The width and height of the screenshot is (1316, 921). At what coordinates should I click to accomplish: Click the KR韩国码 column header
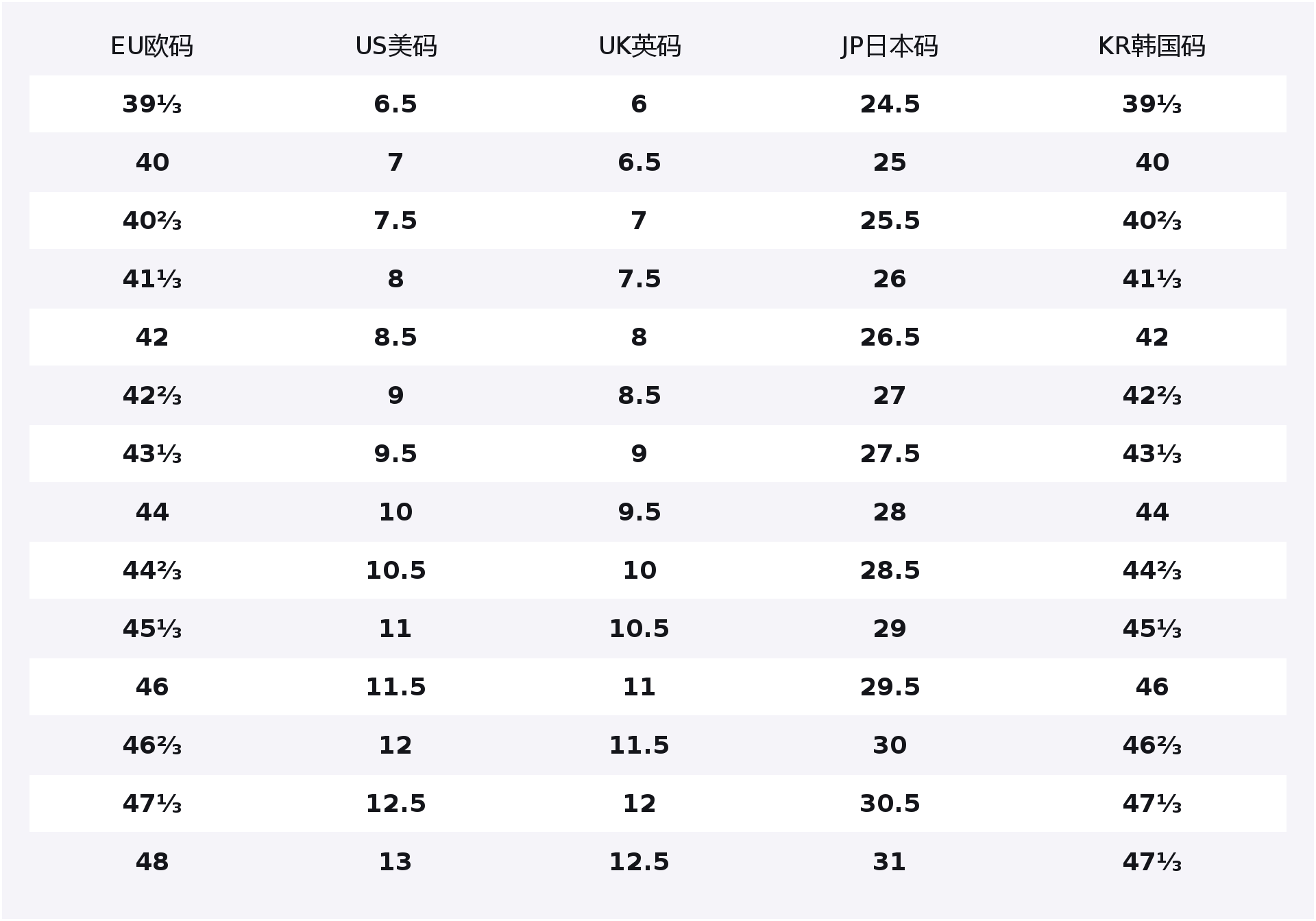(1151, 47)
